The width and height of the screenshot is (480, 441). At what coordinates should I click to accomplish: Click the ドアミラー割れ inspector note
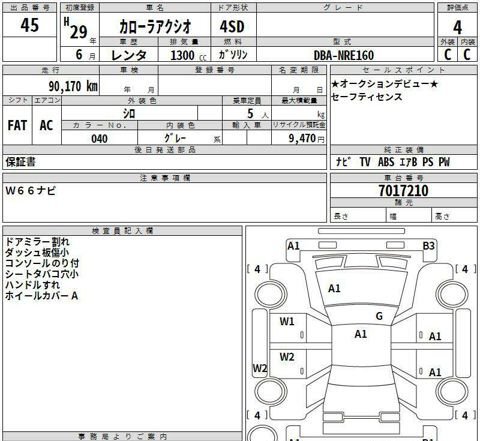(37, 242)
